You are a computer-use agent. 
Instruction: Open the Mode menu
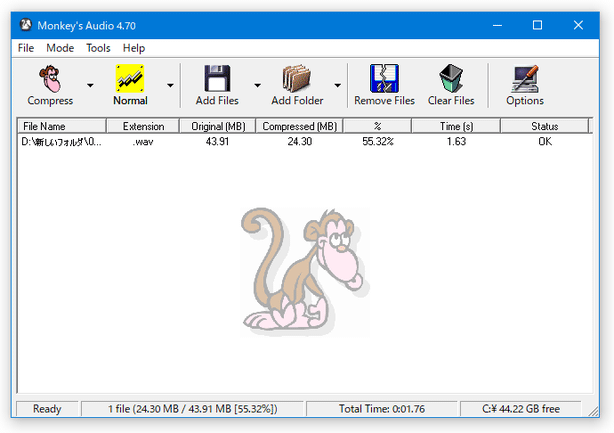(x=60, y=48)
